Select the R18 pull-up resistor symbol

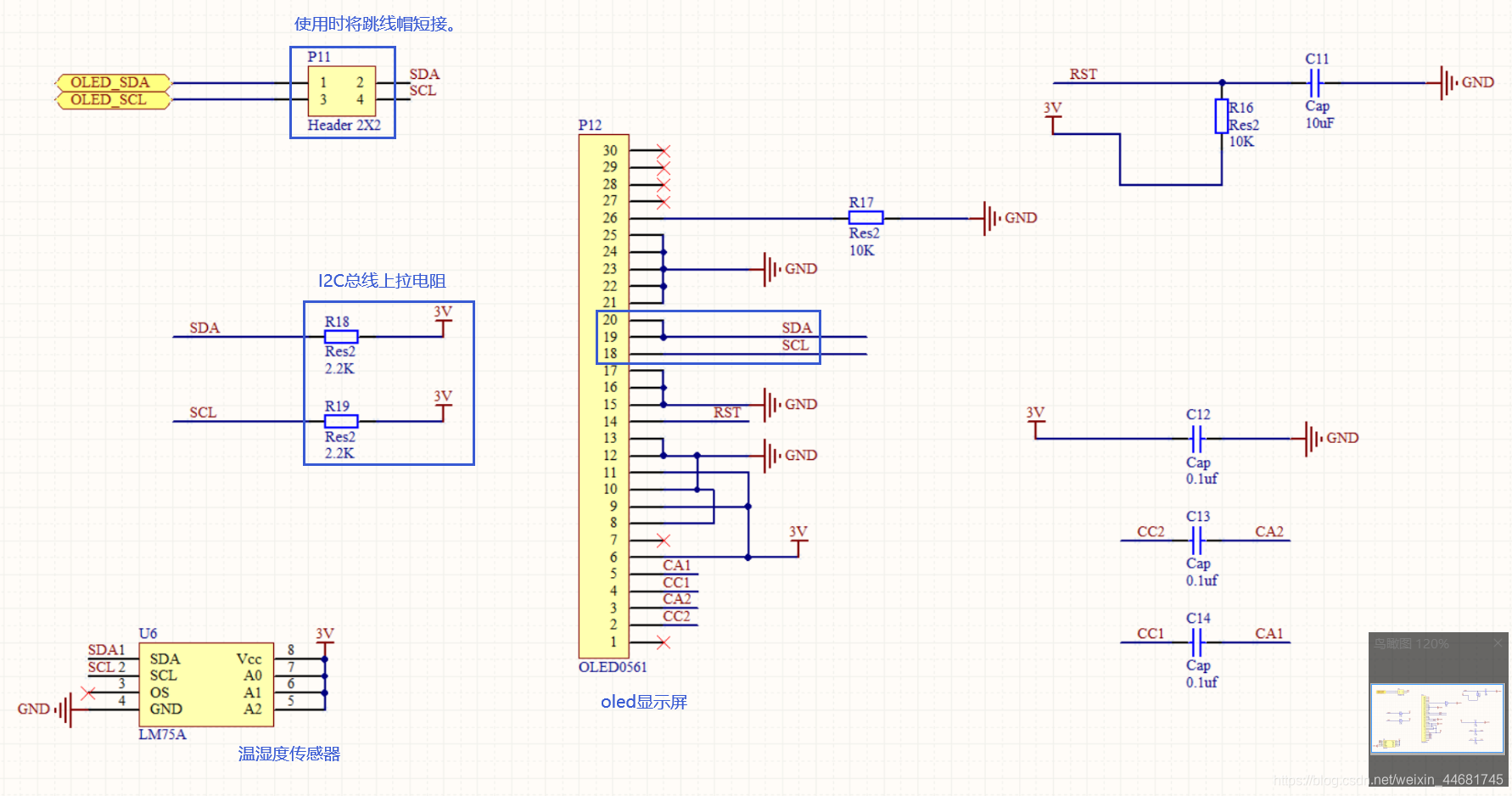coord(341,337)
